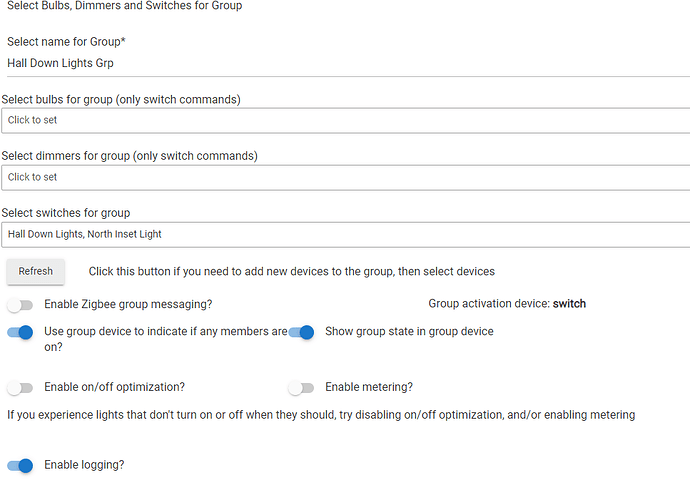This screenshot has height=495, width=690.
Task: Click the 'Enable Zigbee group messaging?' label
Action: pyautogui.click(x=128, y=304)
